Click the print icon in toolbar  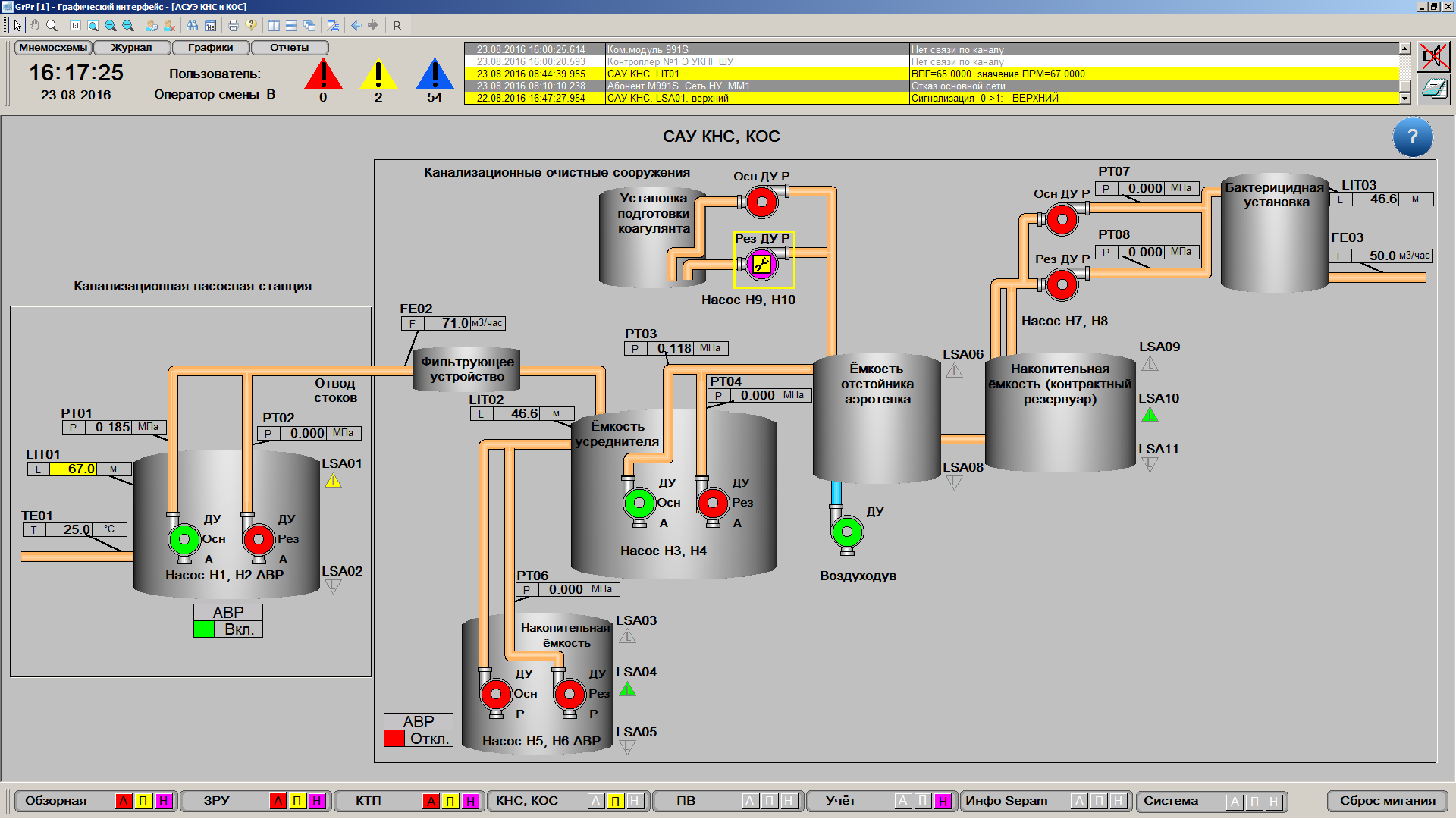pos(233,25)
